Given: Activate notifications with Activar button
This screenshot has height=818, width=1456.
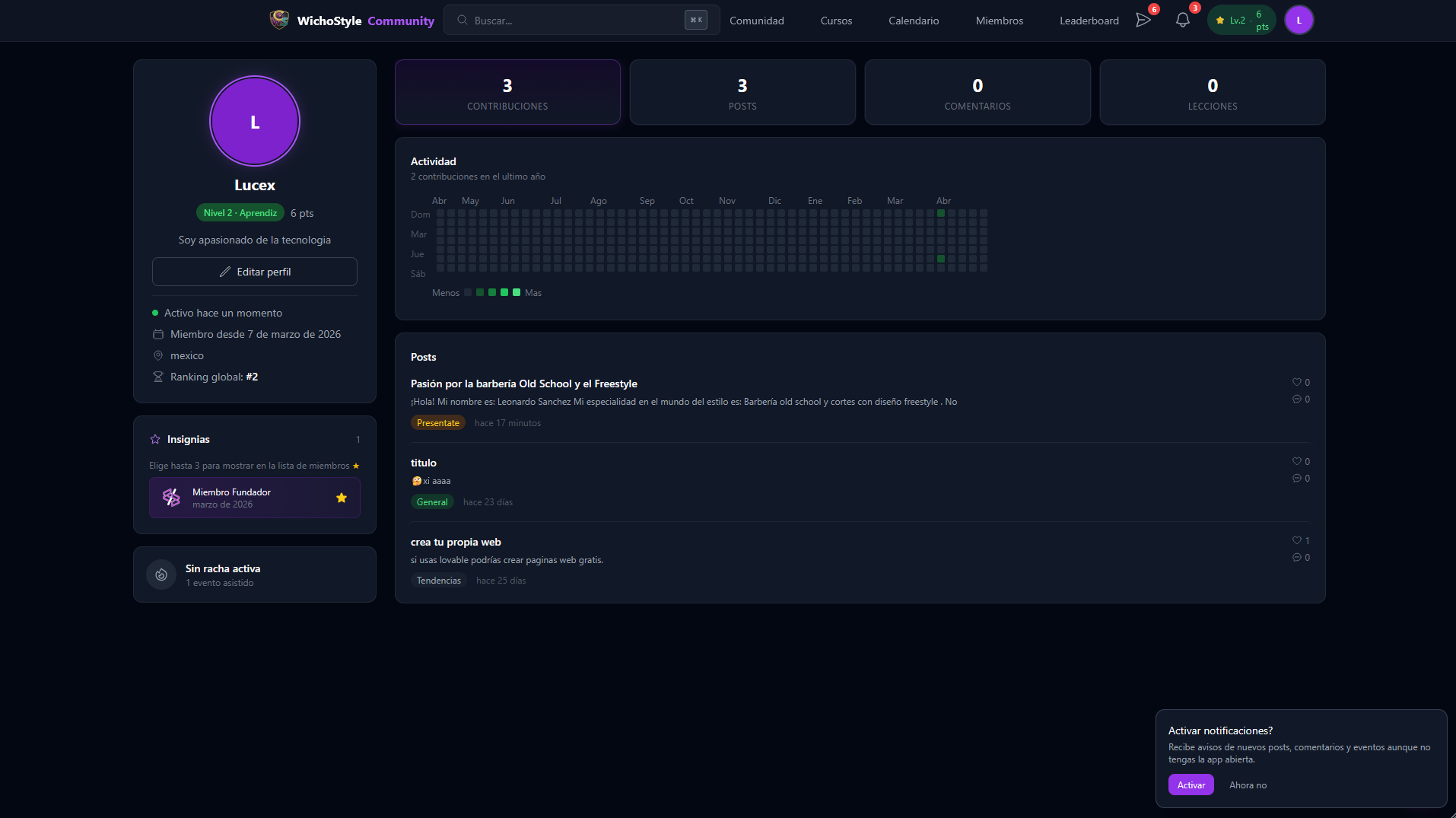Looking at the screenshot, I should (1191, 785).
